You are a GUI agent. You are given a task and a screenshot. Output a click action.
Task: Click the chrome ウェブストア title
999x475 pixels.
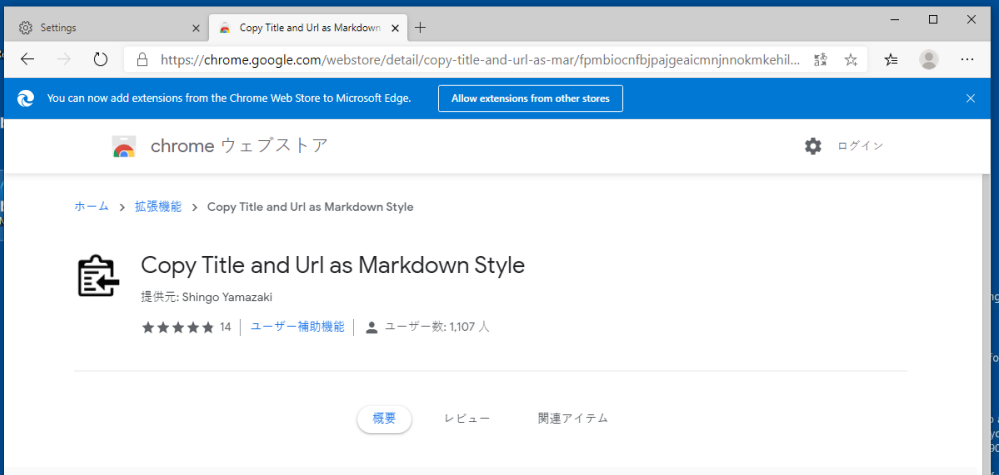pyautogui.click(x=239, y=146)
